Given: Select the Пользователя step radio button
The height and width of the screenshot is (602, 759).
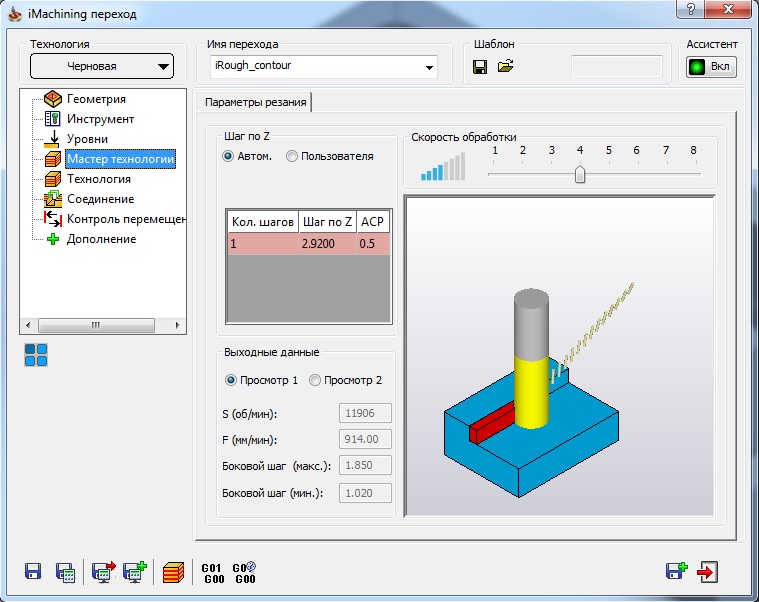Looking at the screenshot, I should 291,156.
